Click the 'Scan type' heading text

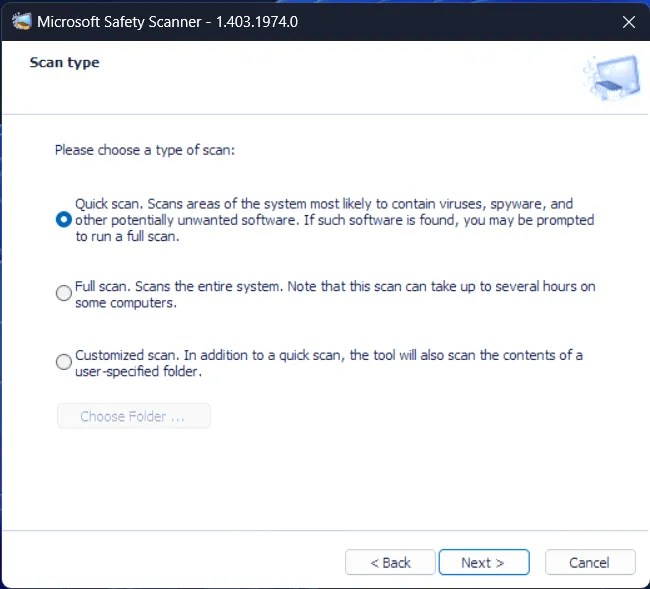pos(65,63)
